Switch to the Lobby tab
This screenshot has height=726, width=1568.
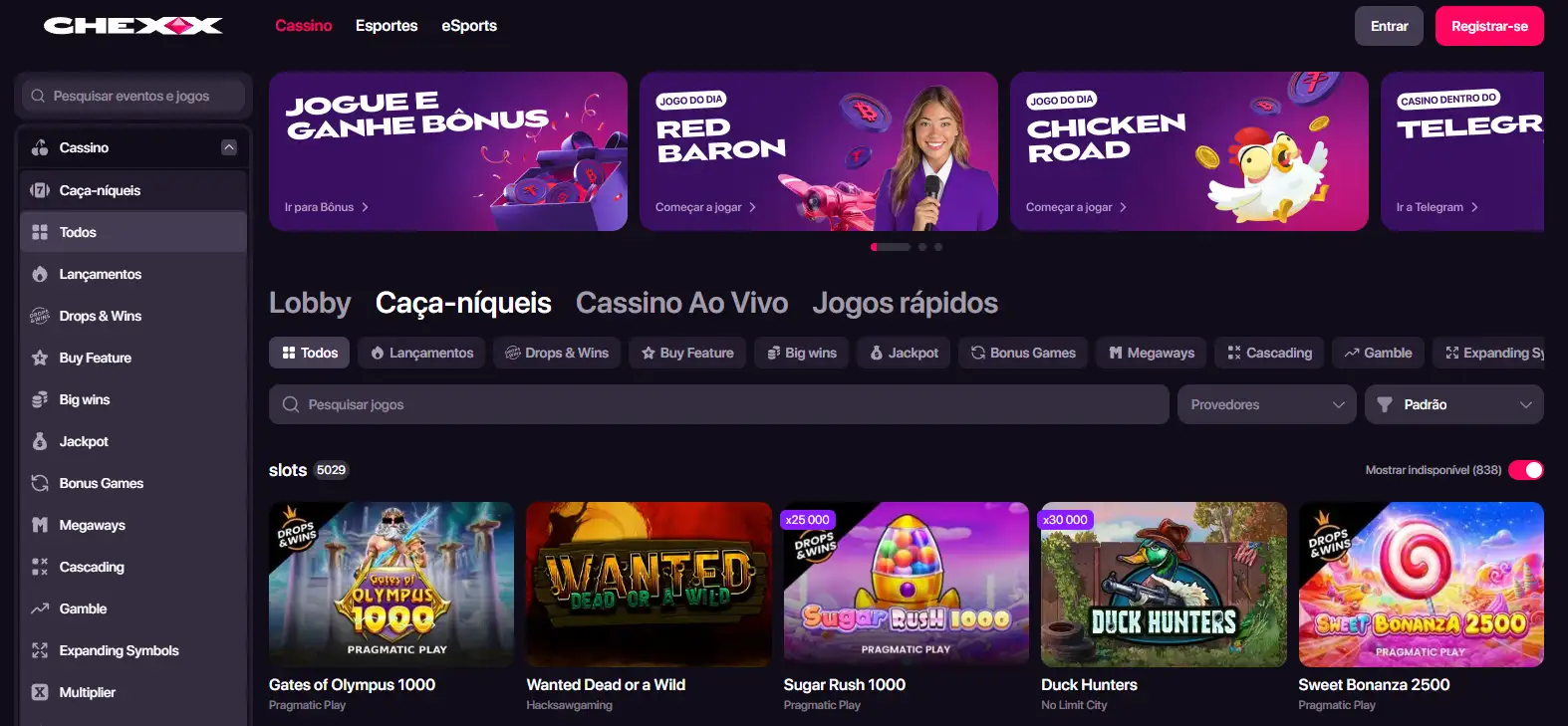tap(310, 303)
